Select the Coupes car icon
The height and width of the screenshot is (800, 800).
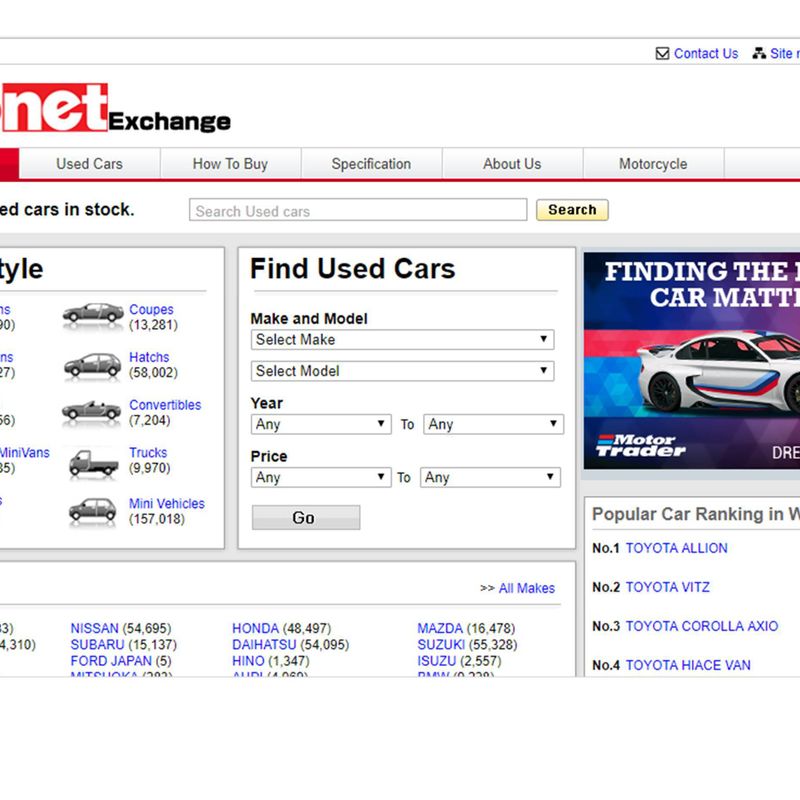click(93, 314)
